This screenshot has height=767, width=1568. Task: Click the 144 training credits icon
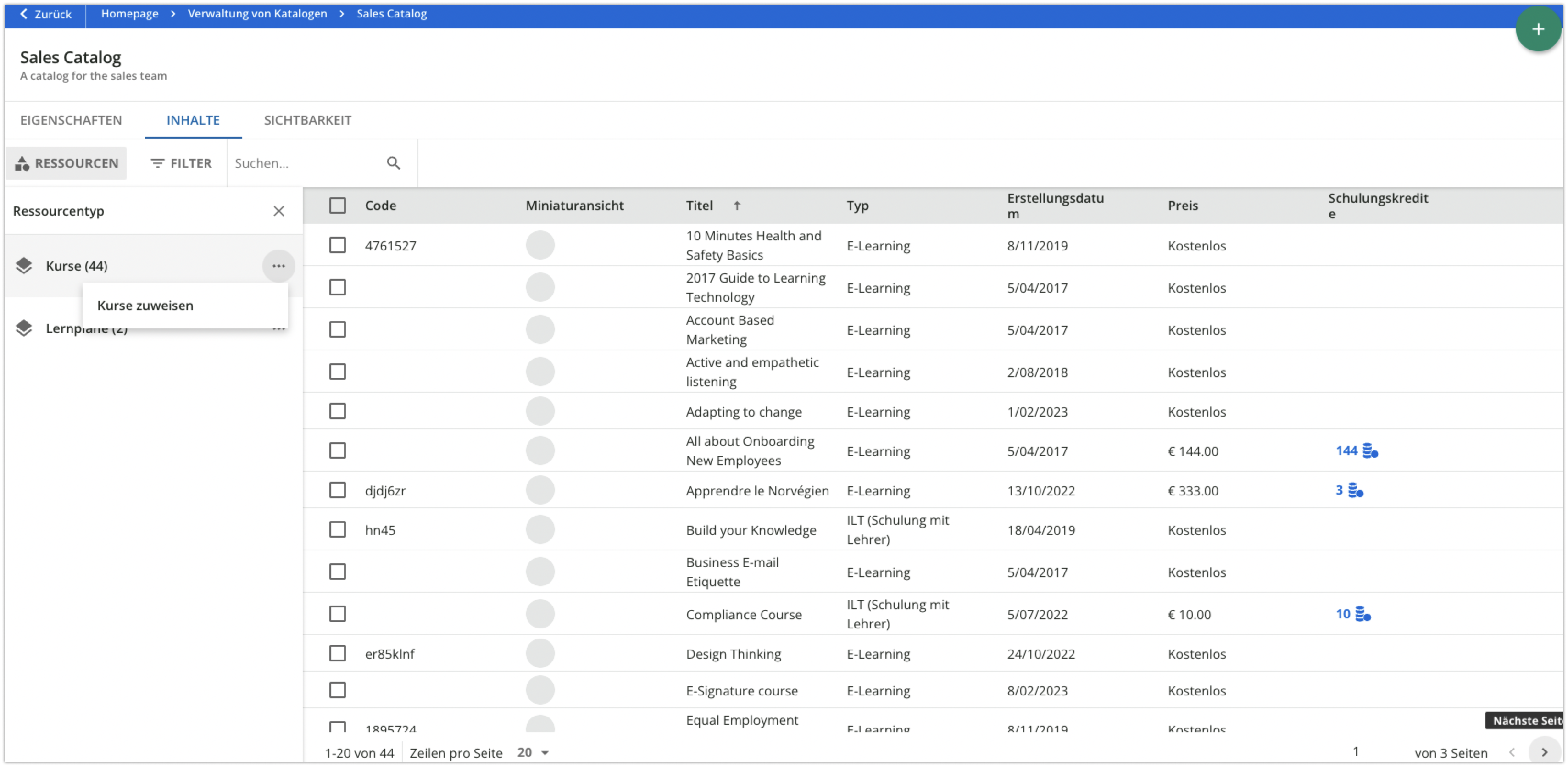(1369, 451)
